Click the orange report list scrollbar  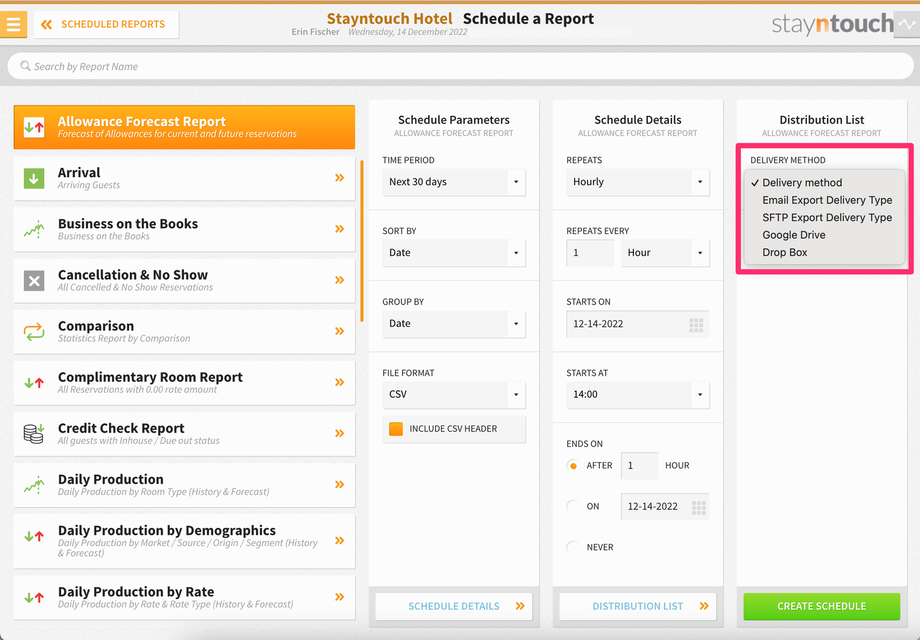[x=361, y=241]
